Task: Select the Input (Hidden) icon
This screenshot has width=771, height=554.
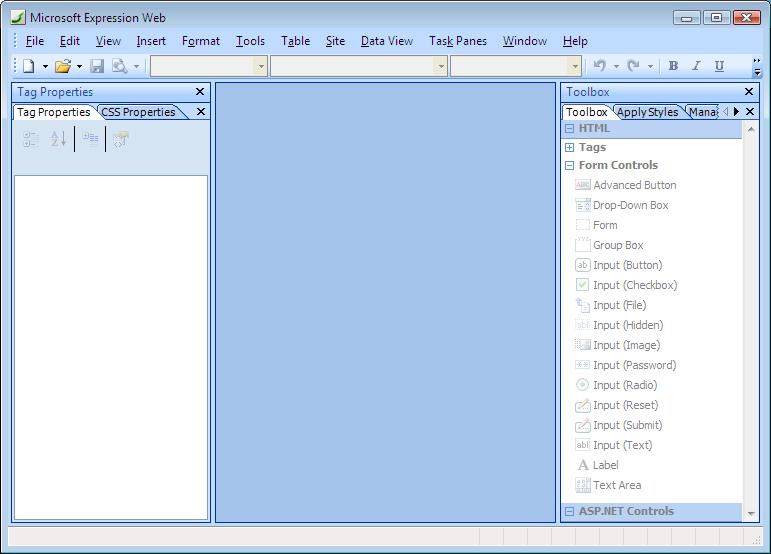Action: pos(583,325)
